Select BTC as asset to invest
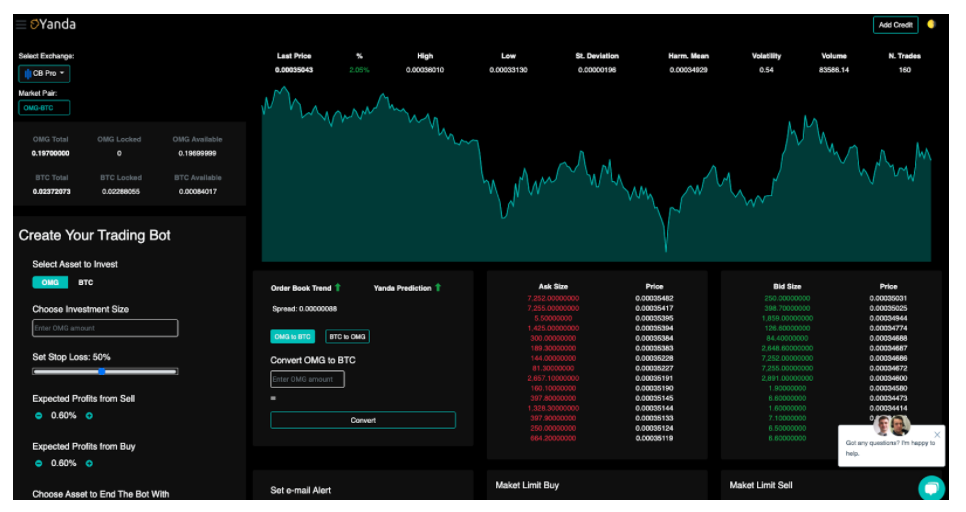This screenshot has width=966, height=512. point(86,282)
